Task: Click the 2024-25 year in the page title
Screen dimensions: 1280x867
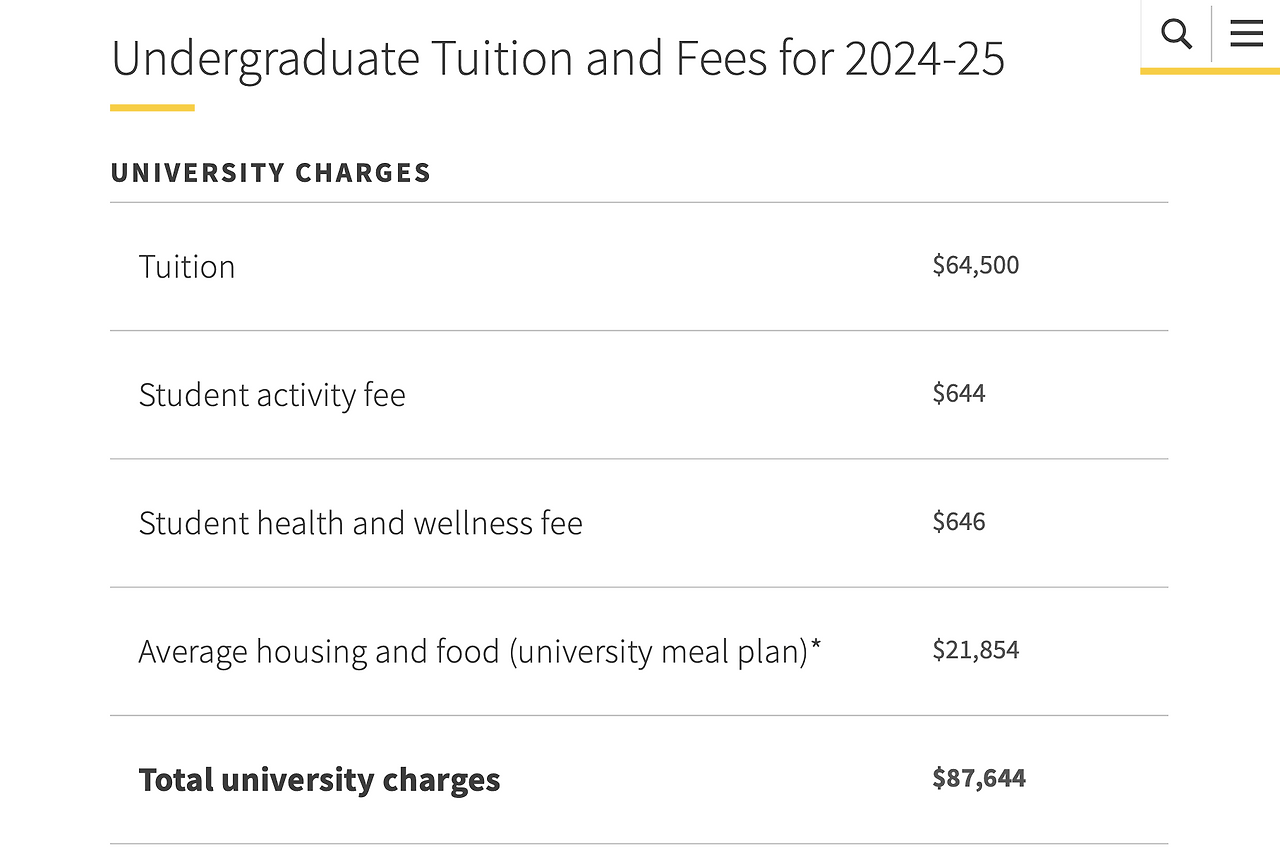Action: pyautogui.click(x=924, y=58)
